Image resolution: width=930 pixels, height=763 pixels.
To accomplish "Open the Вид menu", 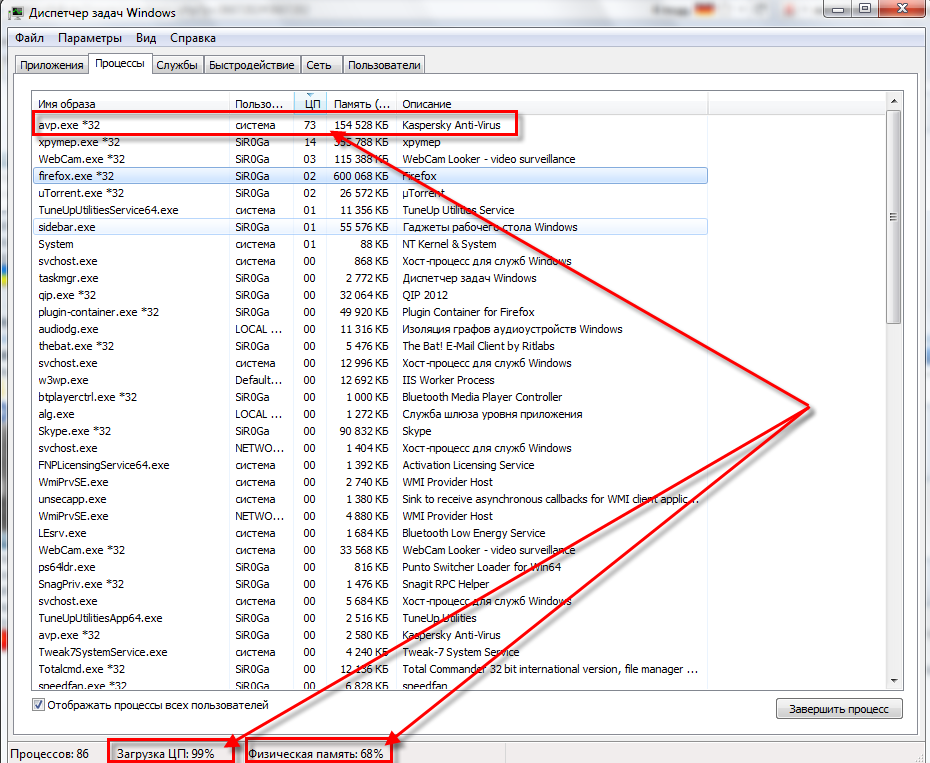I will click(146, 38).
